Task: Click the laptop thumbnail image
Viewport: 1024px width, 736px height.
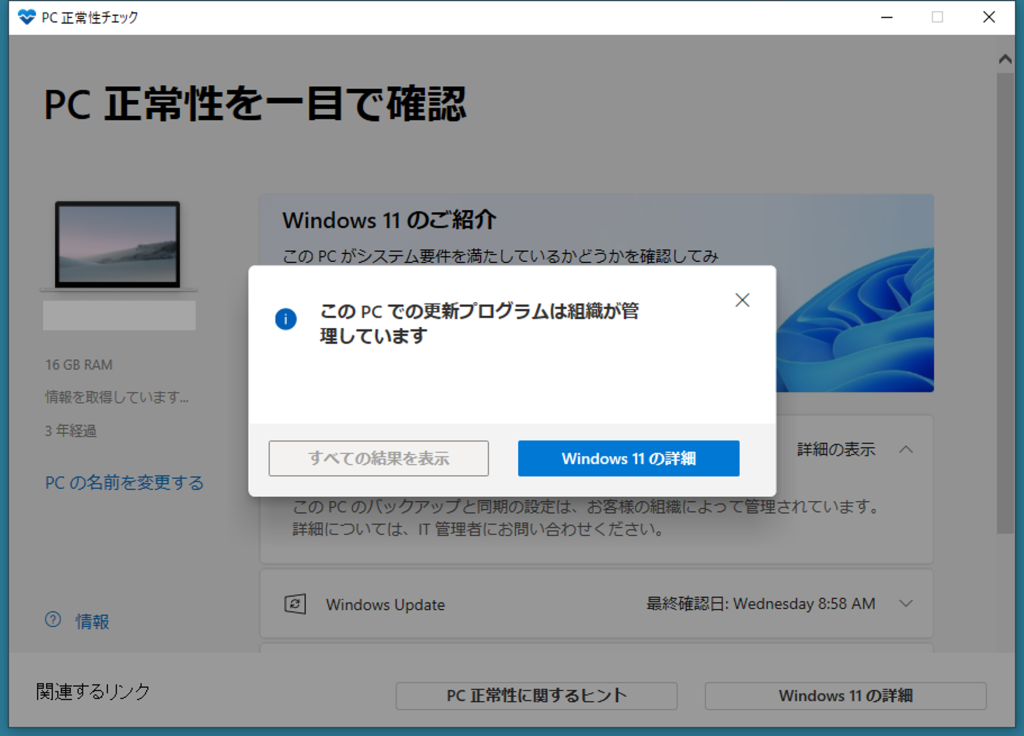Action: click(118, 246)
